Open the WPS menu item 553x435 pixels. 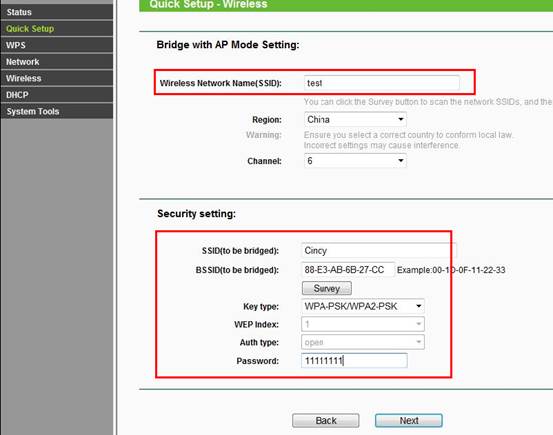pos(57,45)
